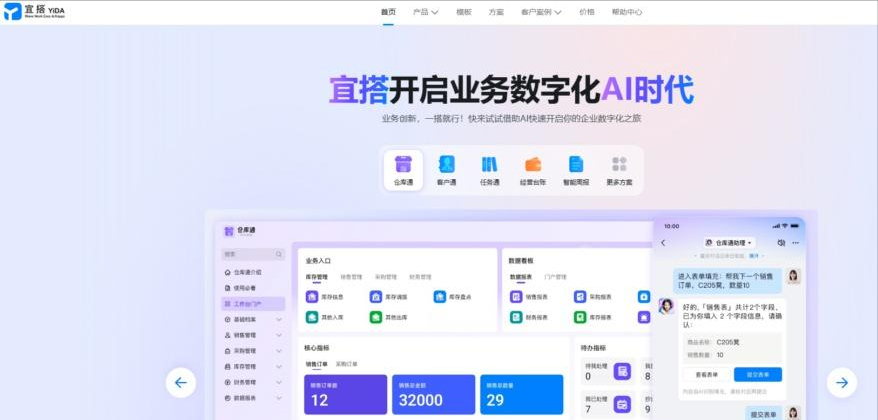Switch to the 销售管理 tab under 业务入口
Screen dimensions: 878x420
(x=351, y=277)
